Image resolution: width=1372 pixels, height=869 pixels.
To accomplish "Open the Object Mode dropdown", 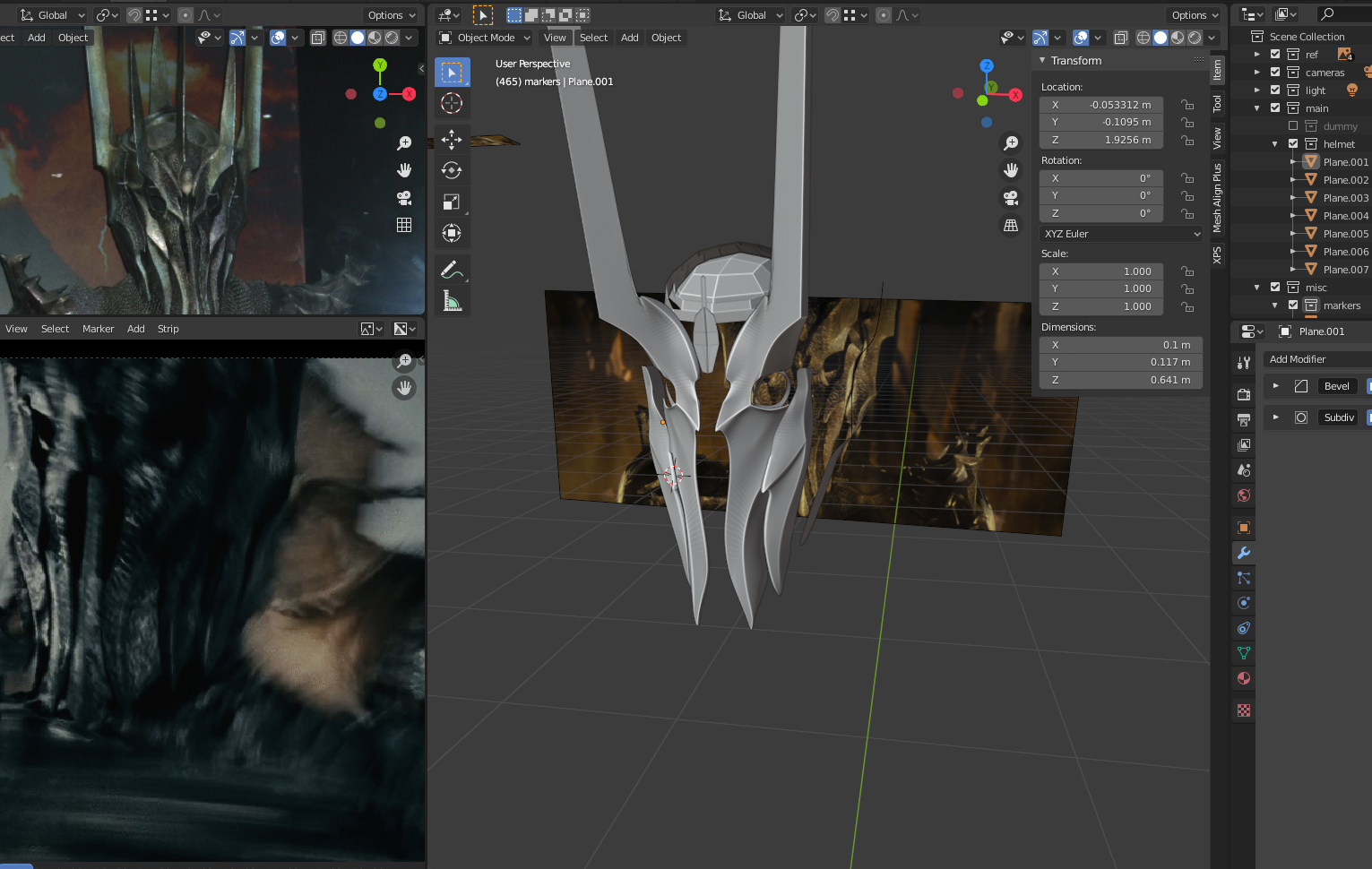I will (x=485, y=38).
